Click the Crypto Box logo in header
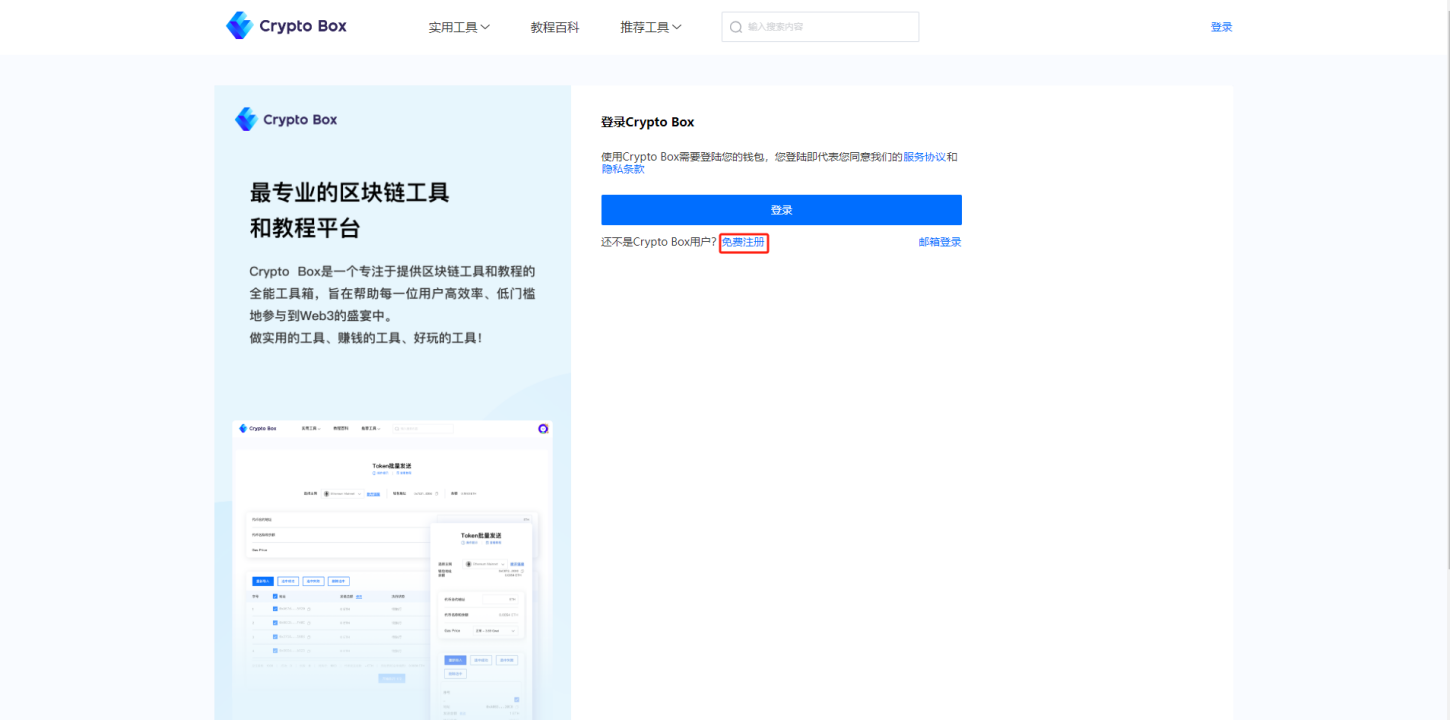The image size is (1450, 720). 286,26
